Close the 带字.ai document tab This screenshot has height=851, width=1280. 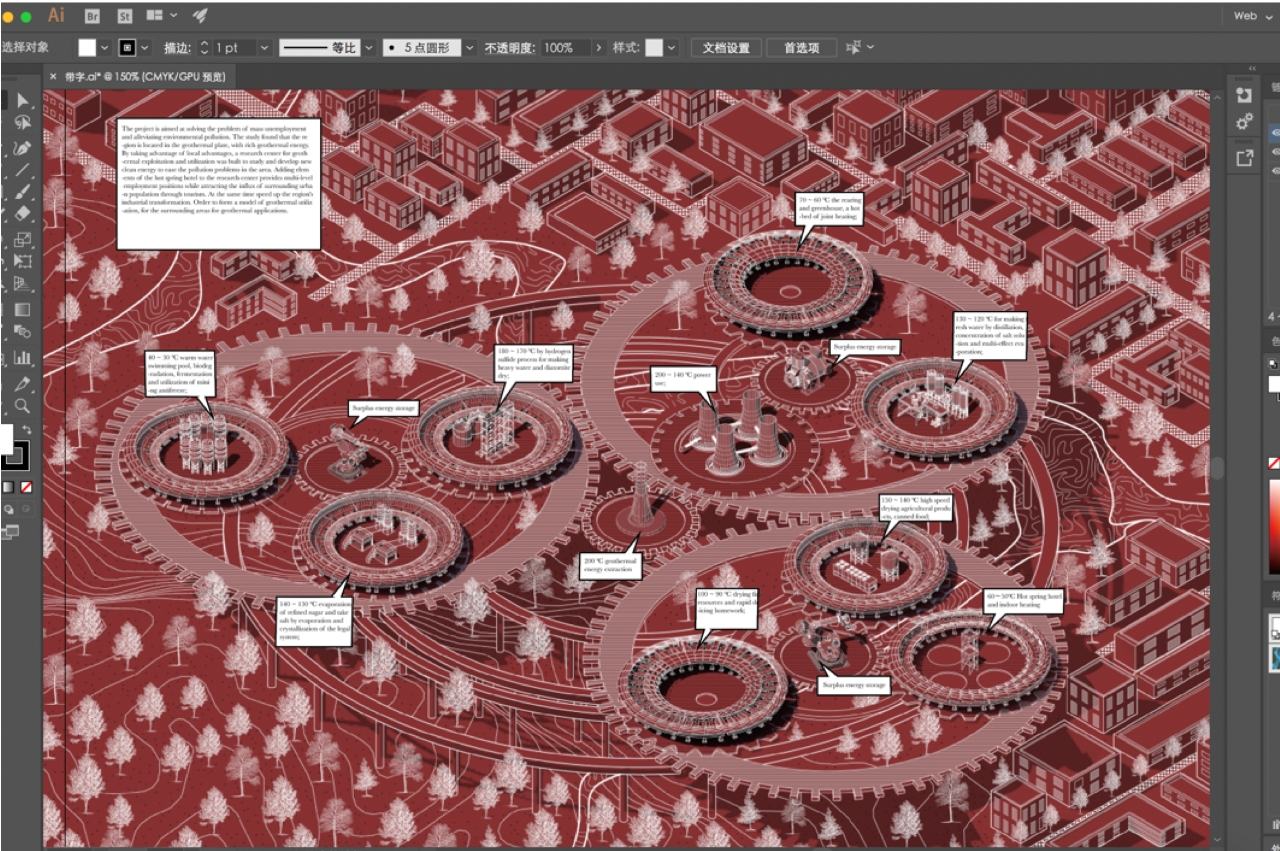pos(53,76)
